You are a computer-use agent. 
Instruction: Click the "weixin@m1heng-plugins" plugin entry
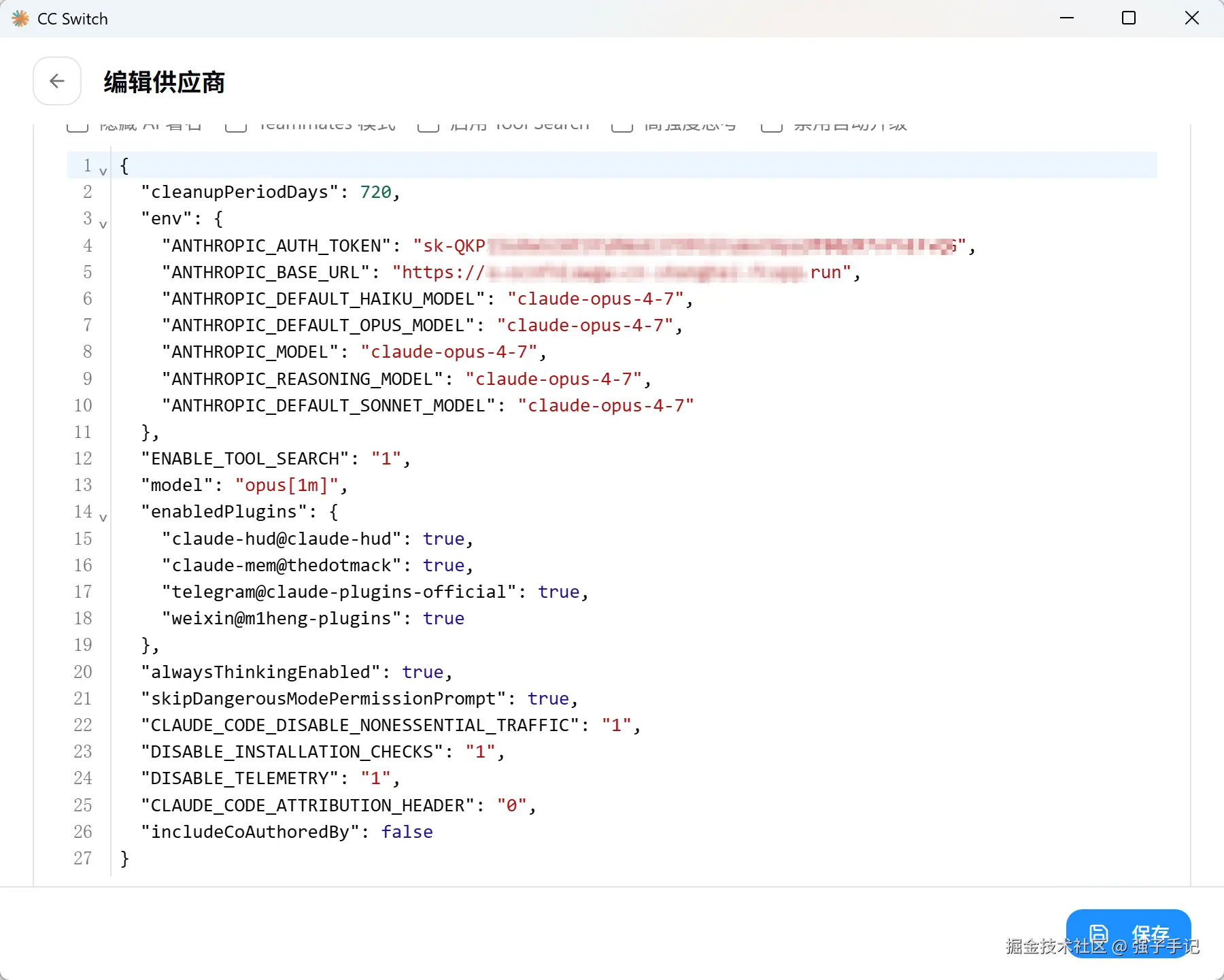[282, 619]
